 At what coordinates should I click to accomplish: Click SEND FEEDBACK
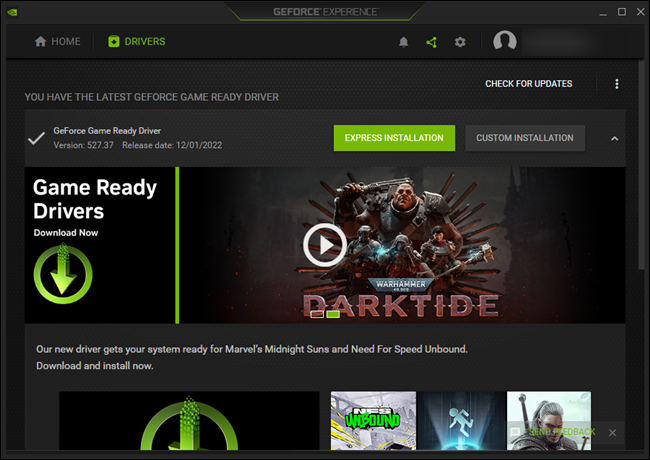click(562, 432)
